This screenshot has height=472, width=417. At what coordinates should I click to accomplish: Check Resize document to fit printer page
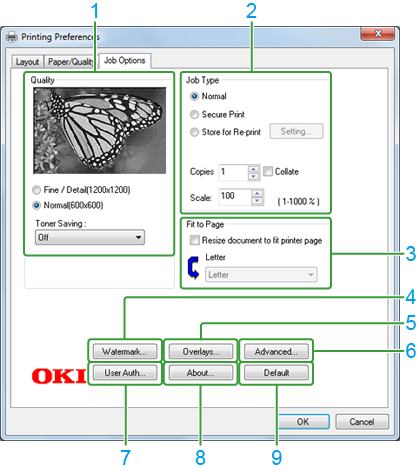(195, 240)
